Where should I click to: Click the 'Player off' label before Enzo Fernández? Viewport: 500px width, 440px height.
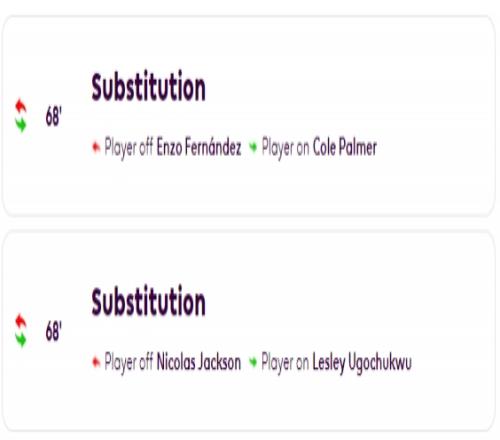point(129,148)
